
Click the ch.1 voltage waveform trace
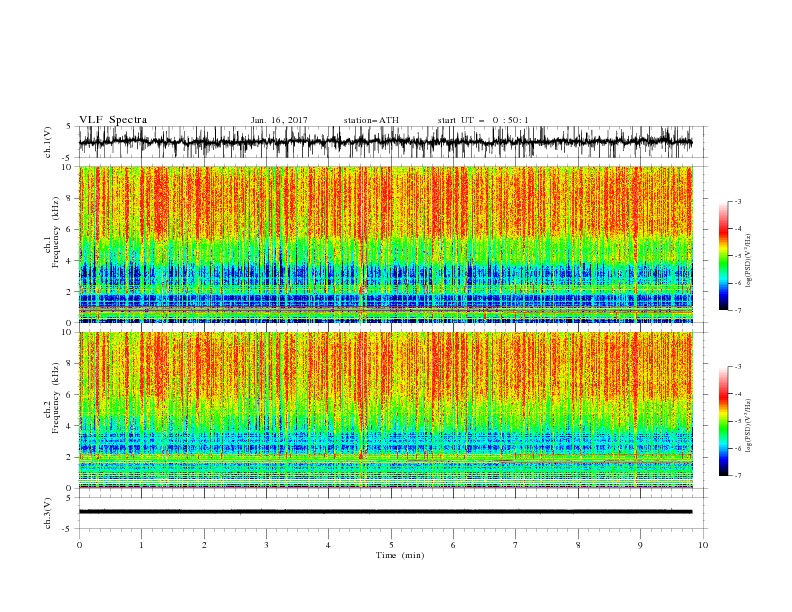click(x=385, y=142)
